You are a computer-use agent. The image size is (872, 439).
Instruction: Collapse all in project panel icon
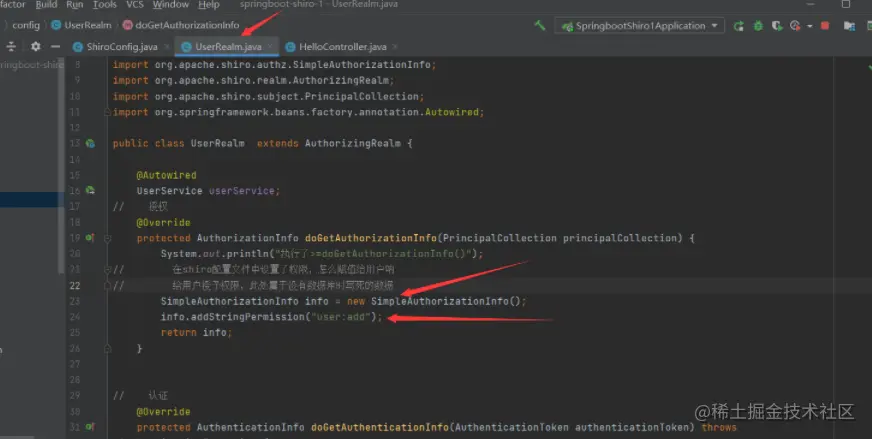click(11, 47)
